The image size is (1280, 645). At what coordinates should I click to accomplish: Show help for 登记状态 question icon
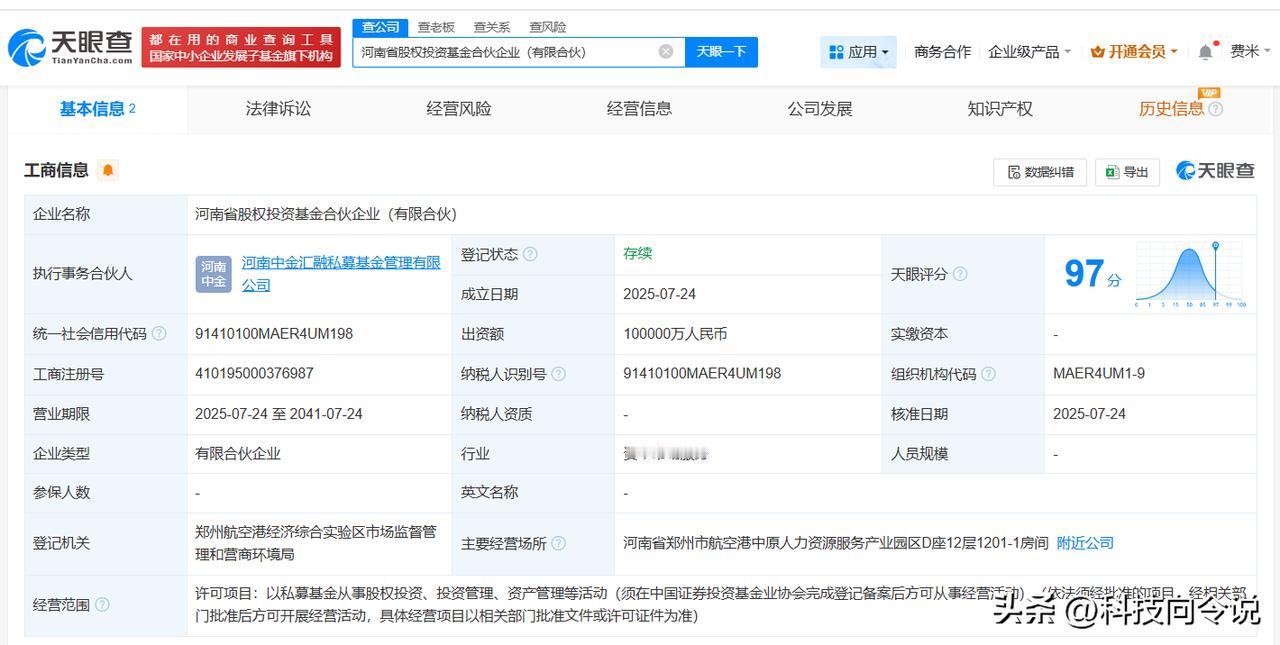[x=530, y=254]
